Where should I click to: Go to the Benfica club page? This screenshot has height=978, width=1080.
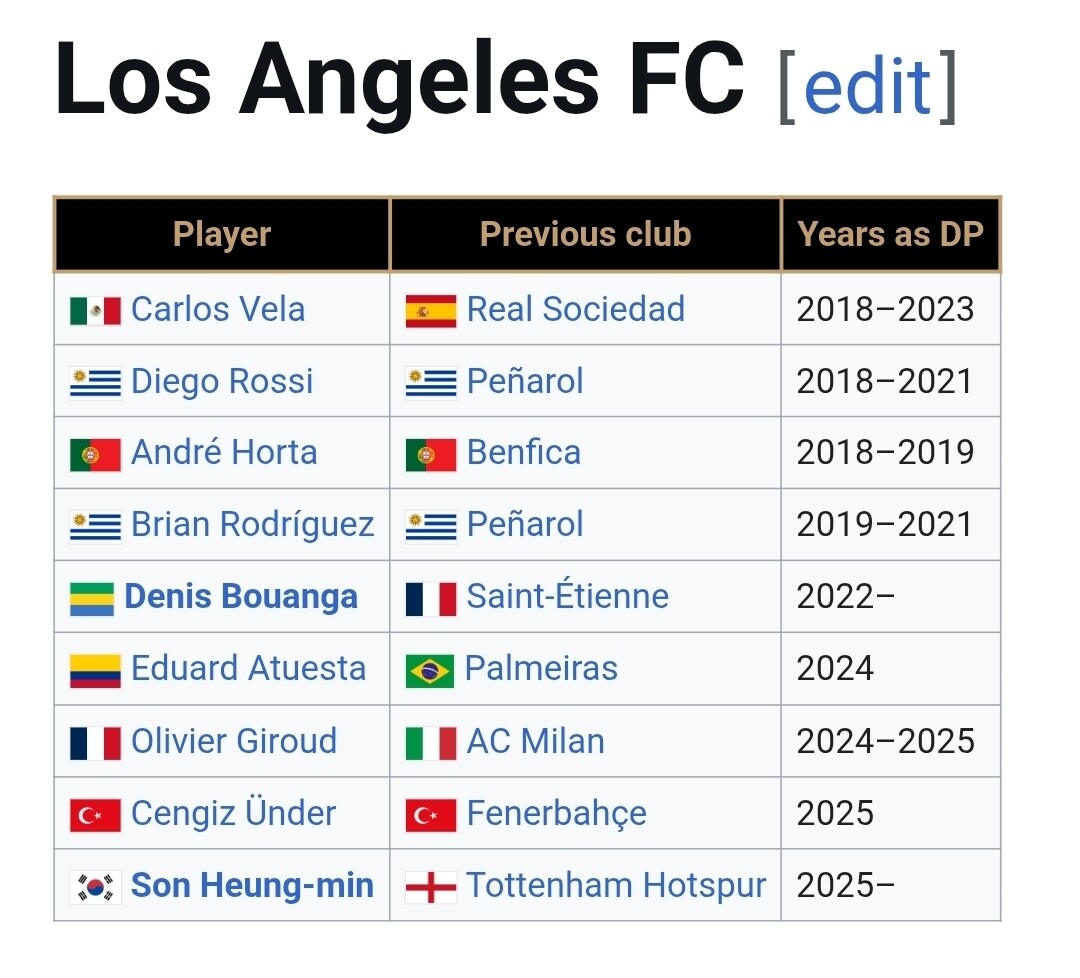click(x=524, y=453)
